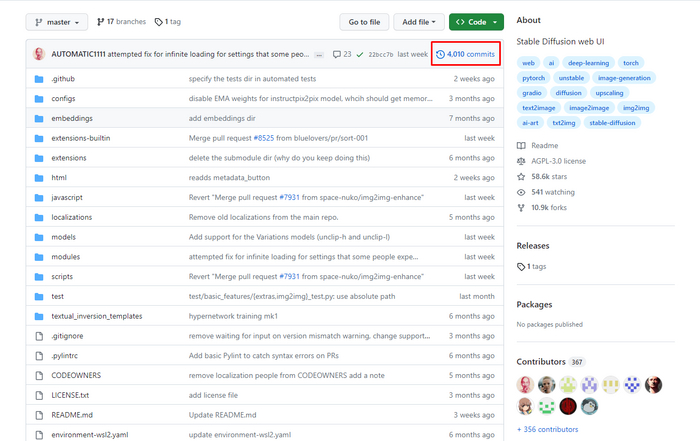Click the 'add embeddings dir' commit message
Viewport: 700px width, 441px height.
pos(222,118)
